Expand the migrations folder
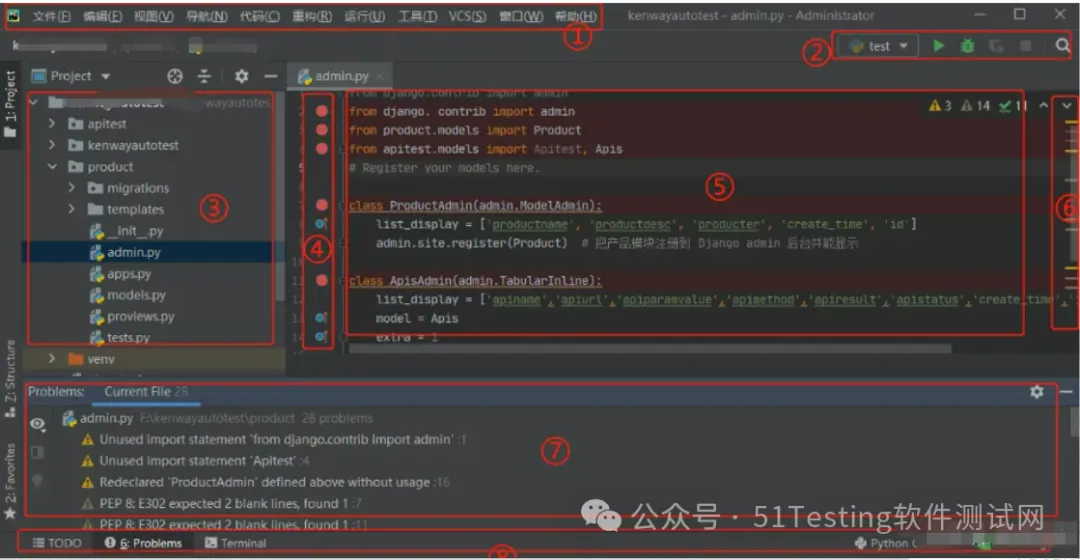The image size is (1080, 560). tap(71, 187)
